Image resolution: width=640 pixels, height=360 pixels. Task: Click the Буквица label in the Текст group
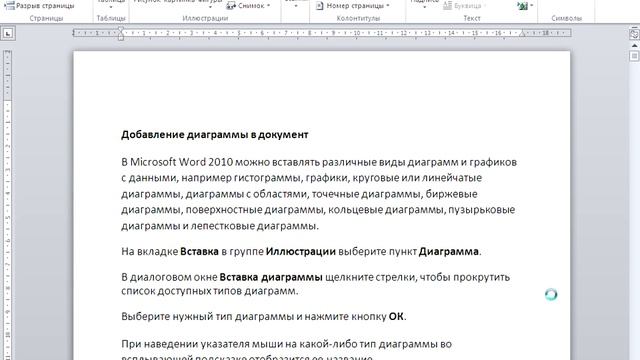click(x=468, y=6)
